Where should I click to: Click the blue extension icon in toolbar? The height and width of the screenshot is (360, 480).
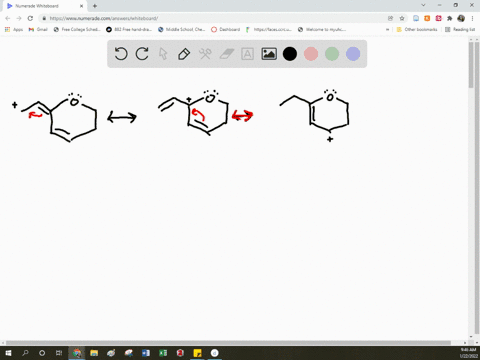coord(416,18)
